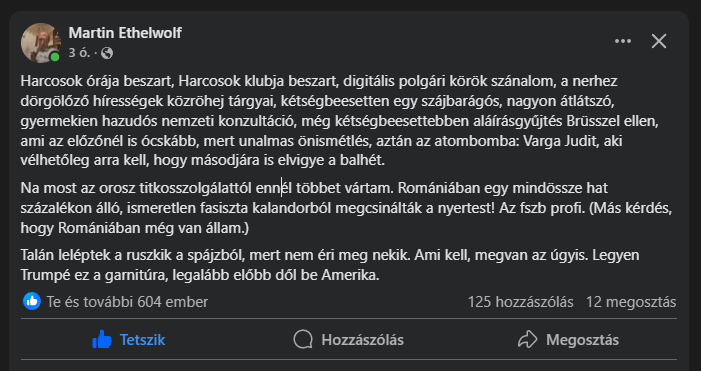Click the first paragraph starting 'Harcosok órája'
The width and height of the screenshot is (701, 371).
point(341,121)
